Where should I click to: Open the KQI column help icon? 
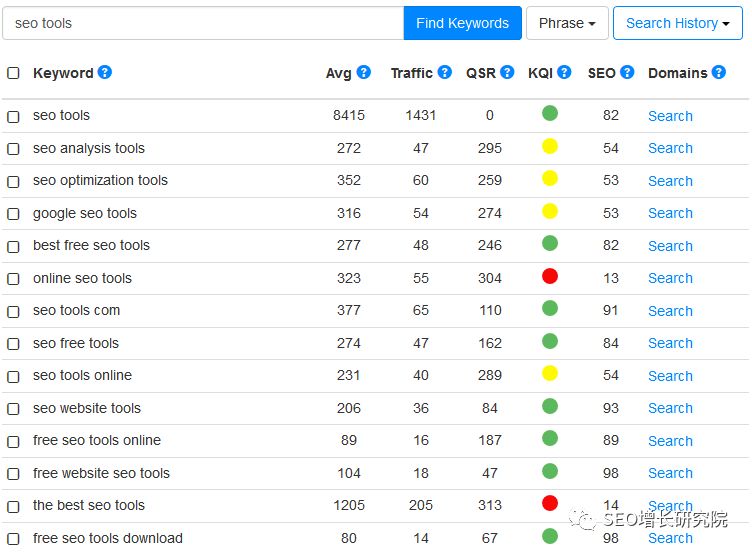click(x=564, y=72)
